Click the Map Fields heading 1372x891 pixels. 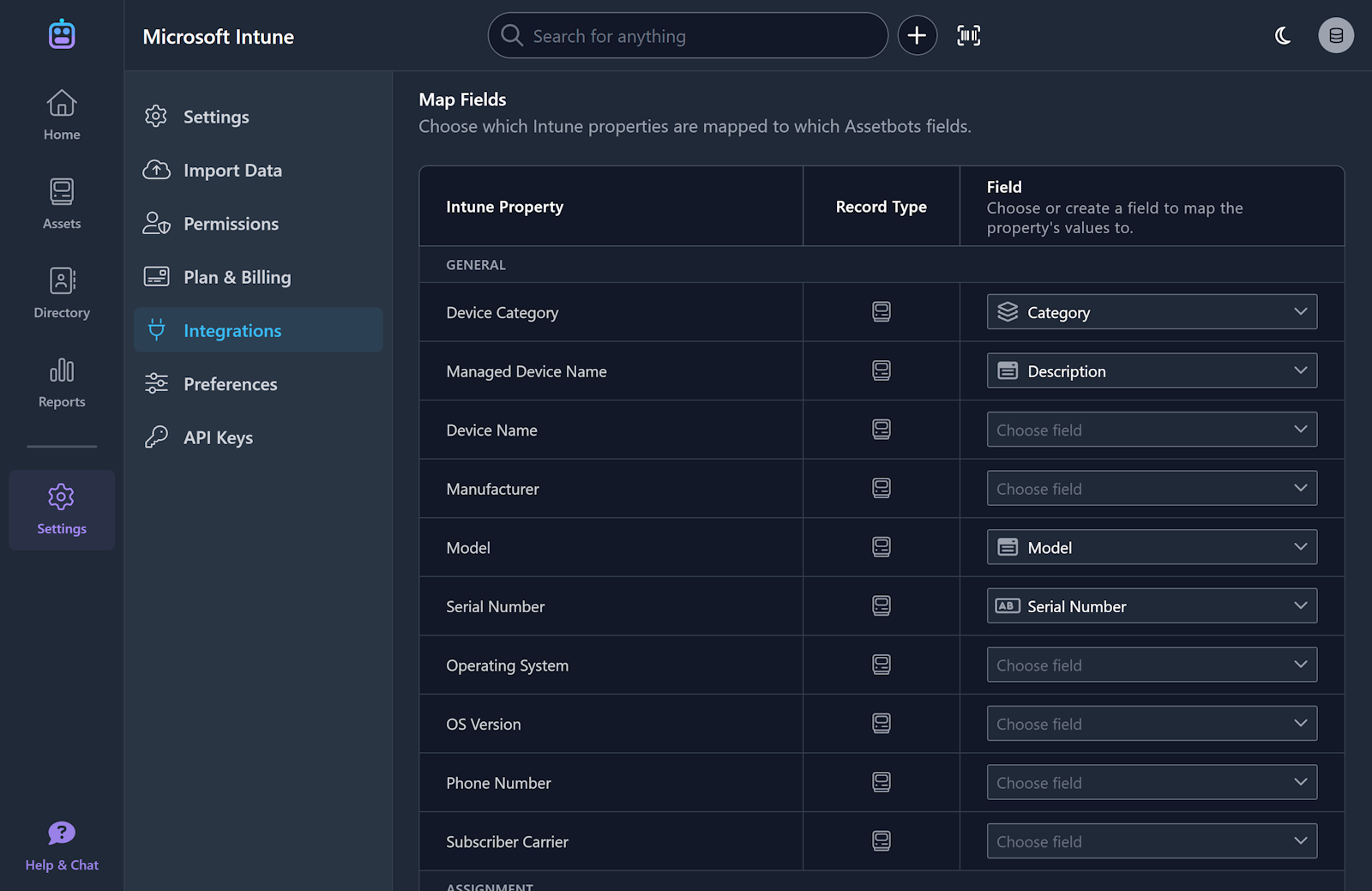point(462,99)
